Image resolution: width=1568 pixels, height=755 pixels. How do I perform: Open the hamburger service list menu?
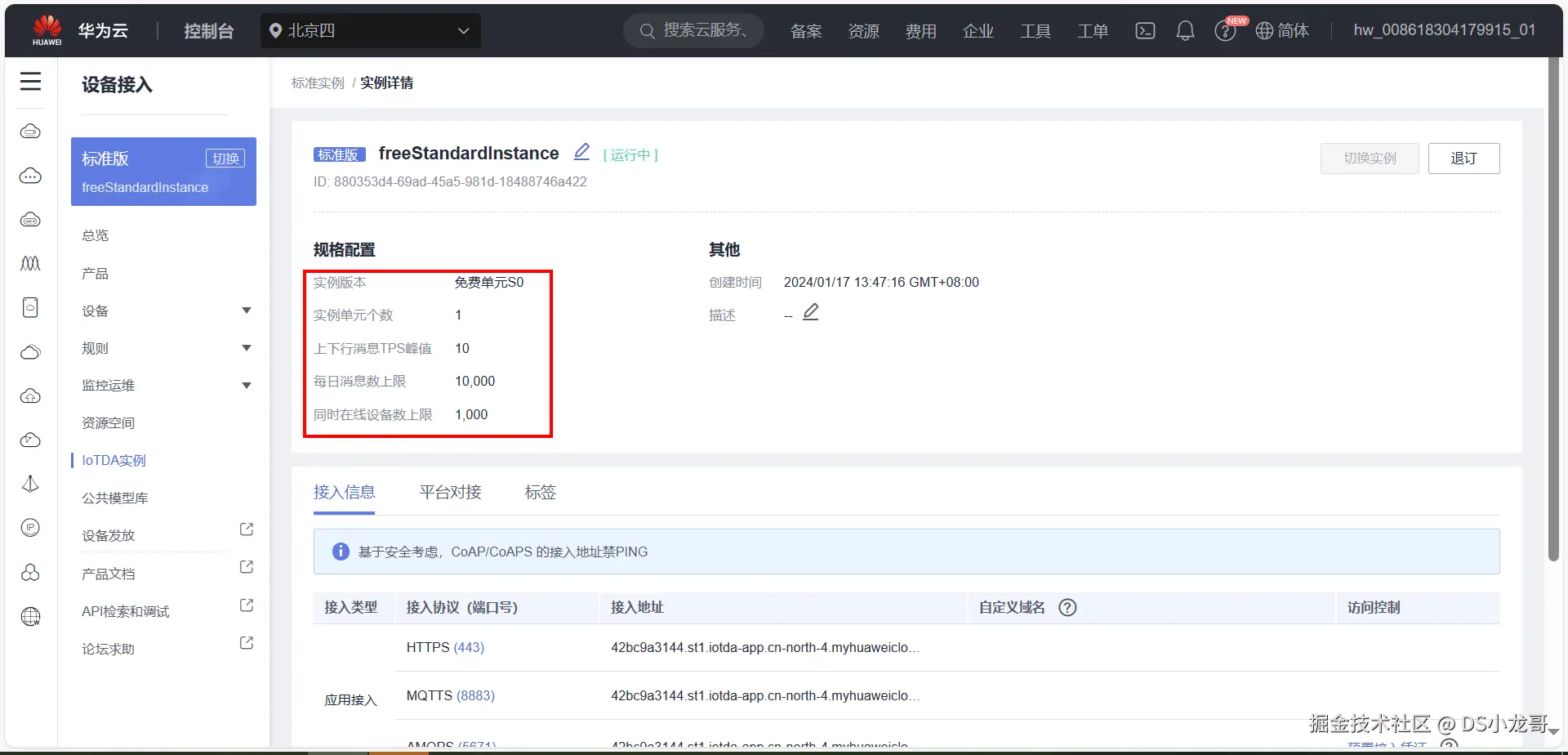30,82
